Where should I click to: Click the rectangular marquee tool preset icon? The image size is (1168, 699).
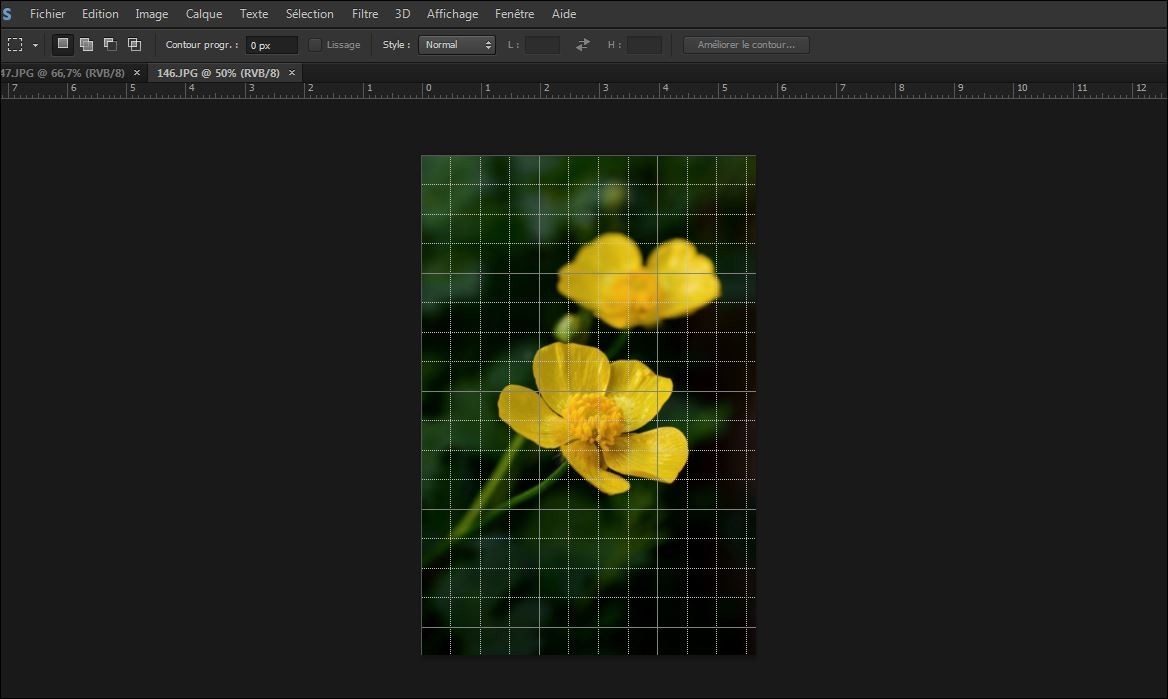pyautogui.click(x=15, y=45)
